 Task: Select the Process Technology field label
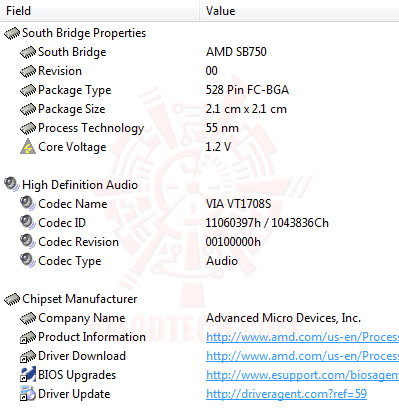pos(91,128)
